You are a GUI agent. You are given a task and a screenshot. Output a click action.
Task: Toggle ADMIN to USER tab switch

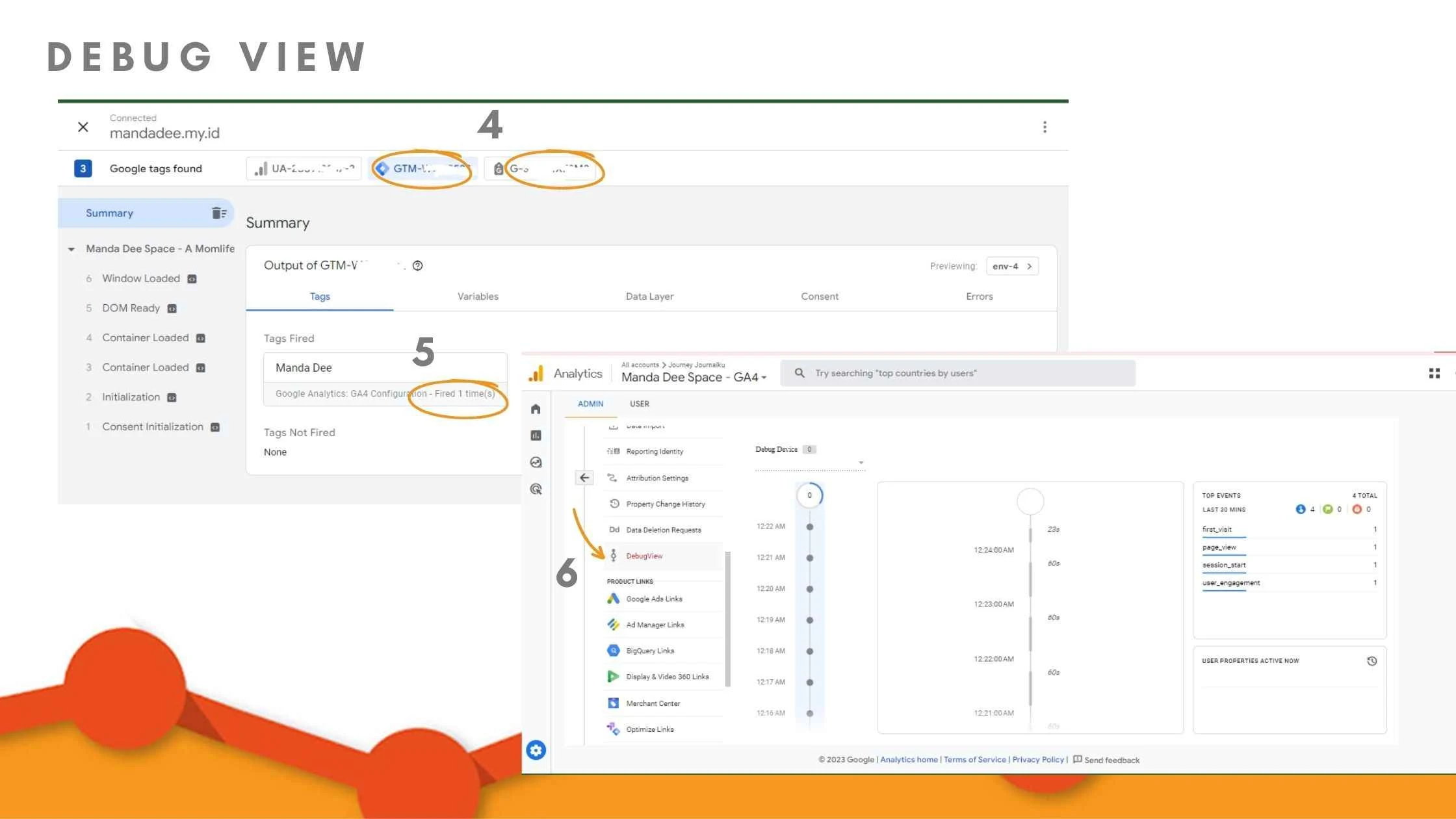tap(638, 403)
